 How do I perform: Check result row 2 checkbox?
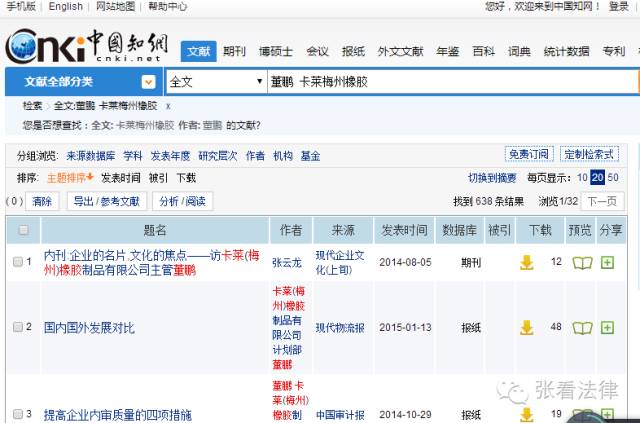18,327
